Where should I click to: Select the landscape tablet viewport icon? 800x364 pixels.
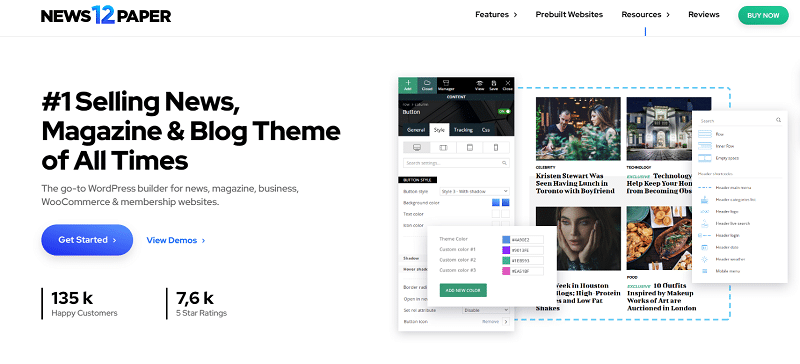click(443, 148)
